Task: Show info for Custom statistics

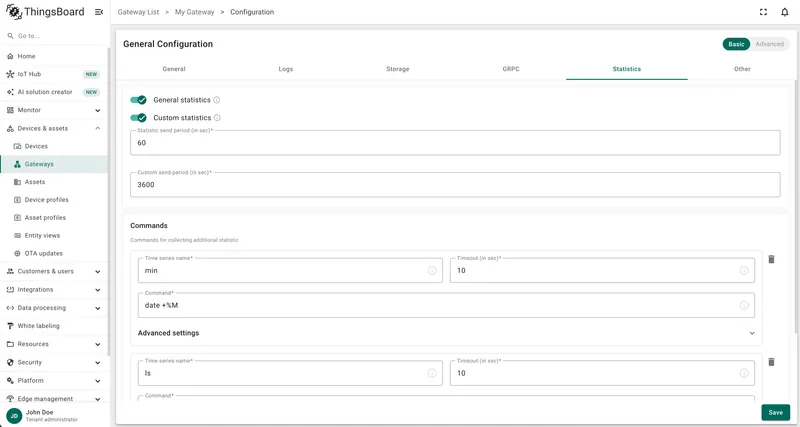Action: pos(217,118)
